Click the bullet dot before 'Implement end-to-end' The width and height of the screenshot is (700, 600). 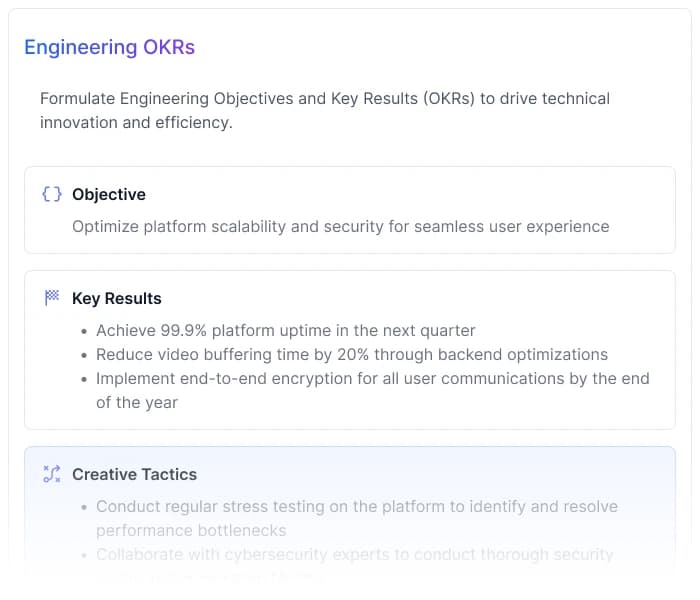point(83,379)
